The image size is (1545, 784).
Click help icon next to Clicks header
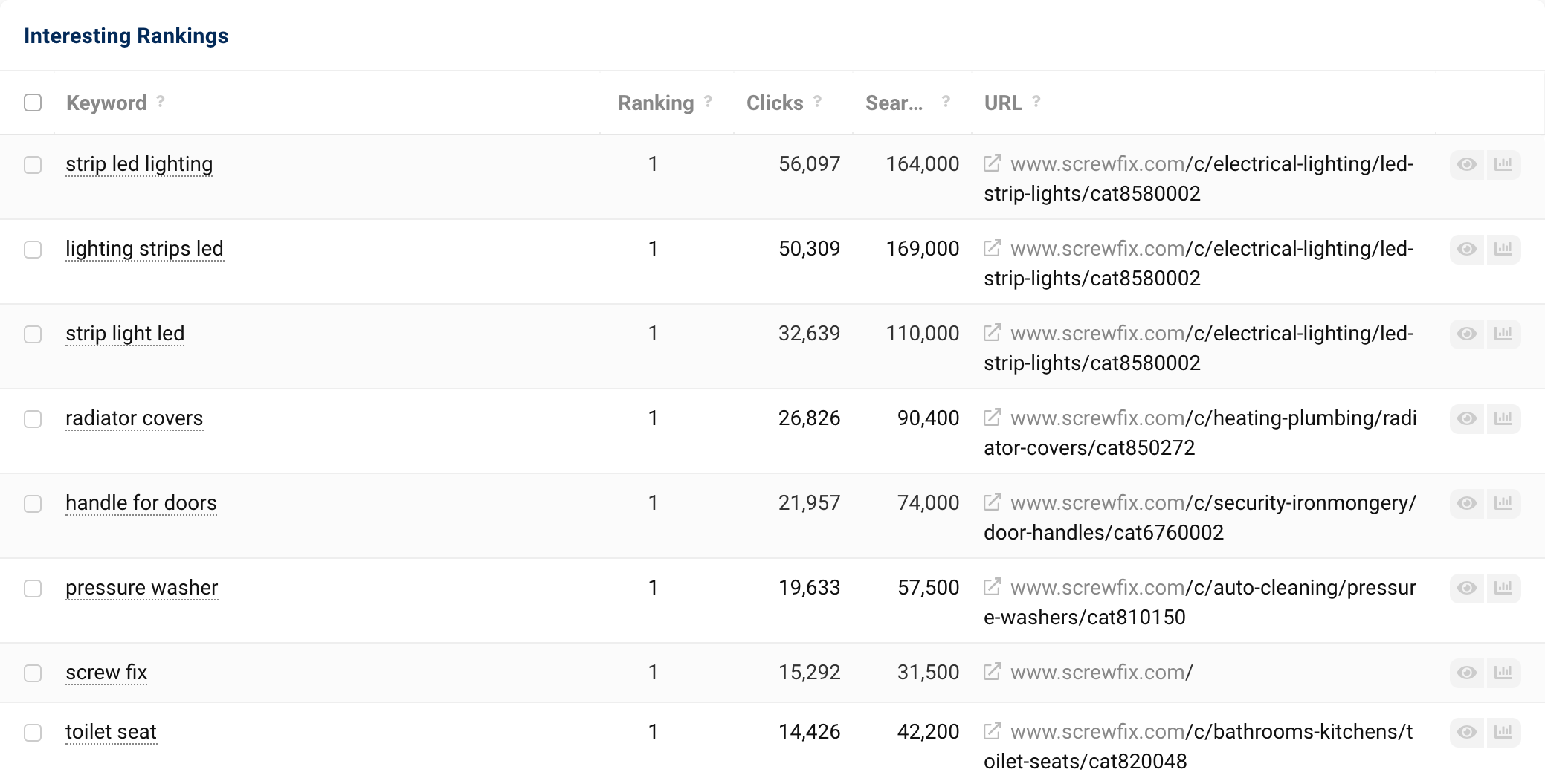pyautogui.click(x=817, y=101)
